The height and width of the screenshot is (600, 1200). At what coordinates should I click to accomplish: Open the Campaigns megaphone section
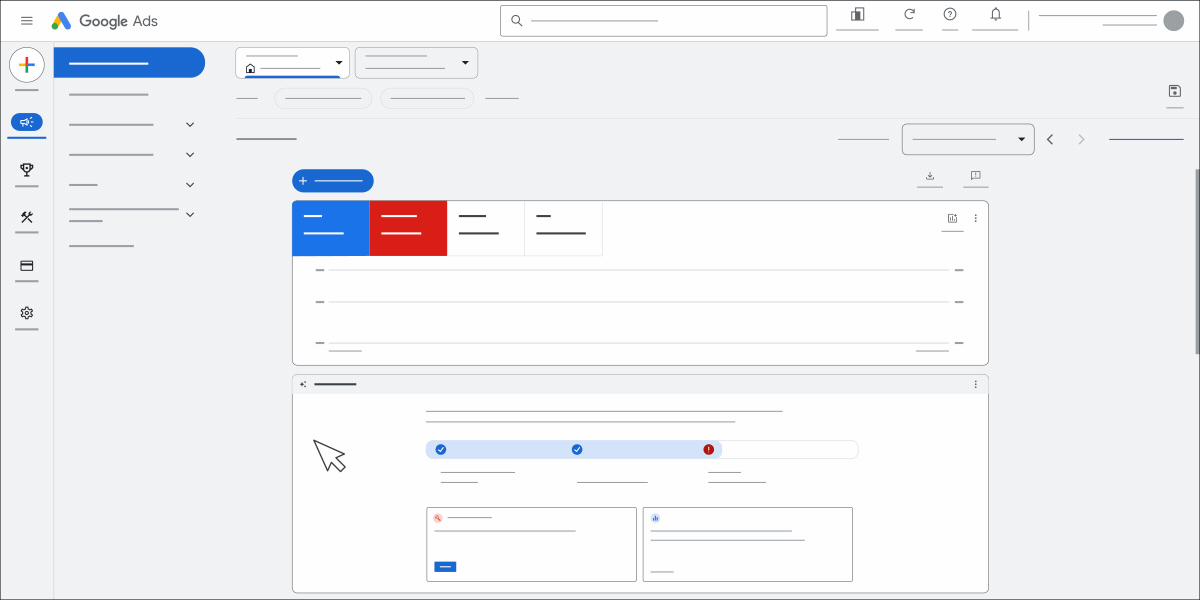27,122
